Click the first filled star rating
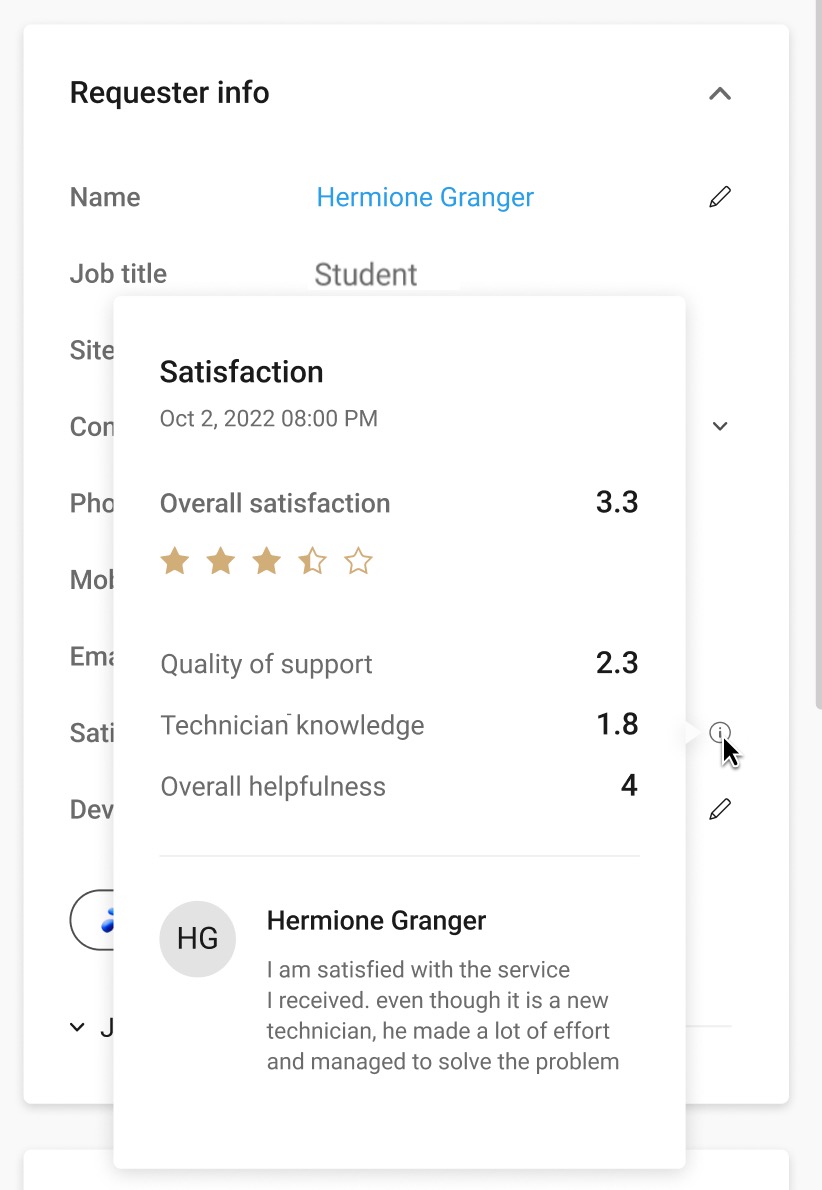 click(x=175, y=562)
